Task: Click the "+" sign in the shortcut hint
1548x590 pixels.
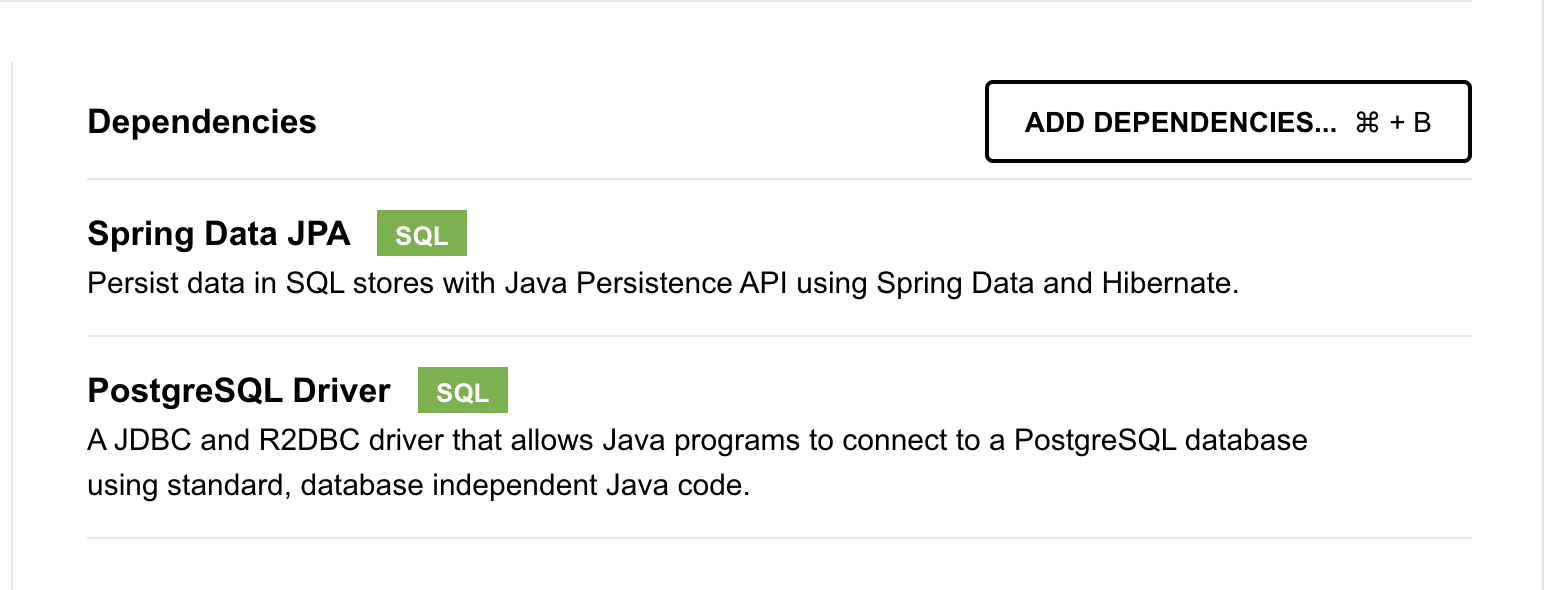Action: pos(1396,123)
